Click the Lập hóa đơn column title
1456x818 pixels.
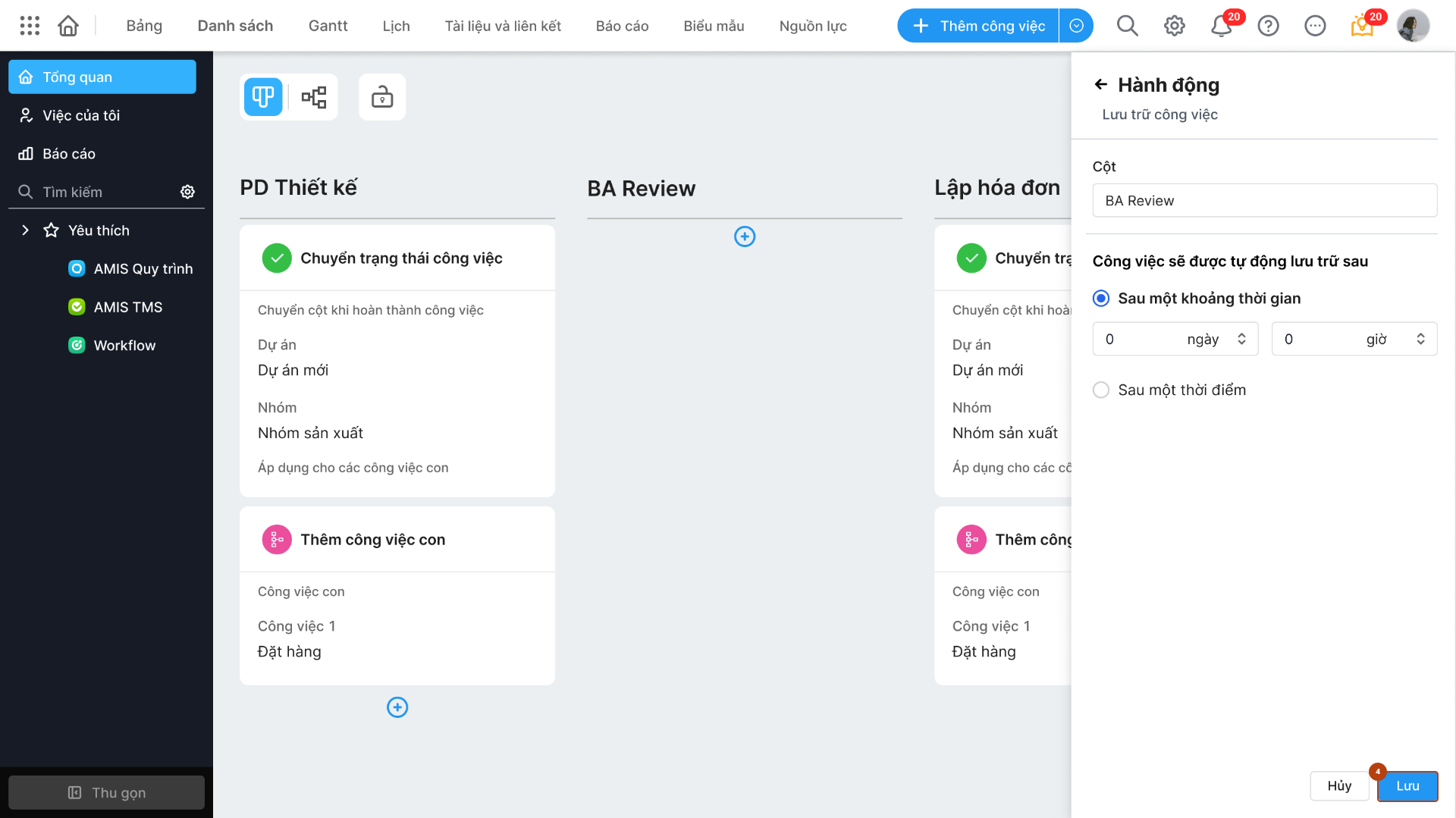tap(997, 187)
